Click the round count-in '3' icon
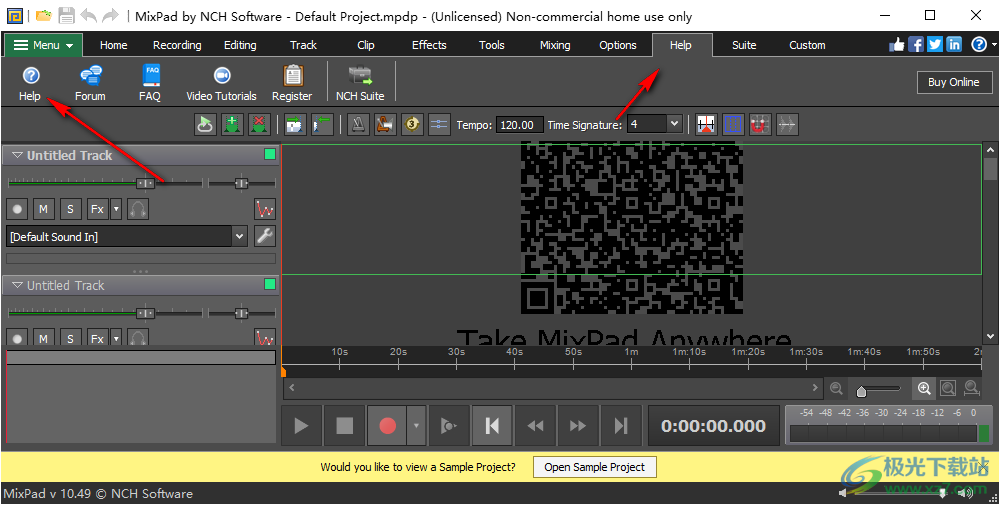1000x505 pixels. (412, 124)
